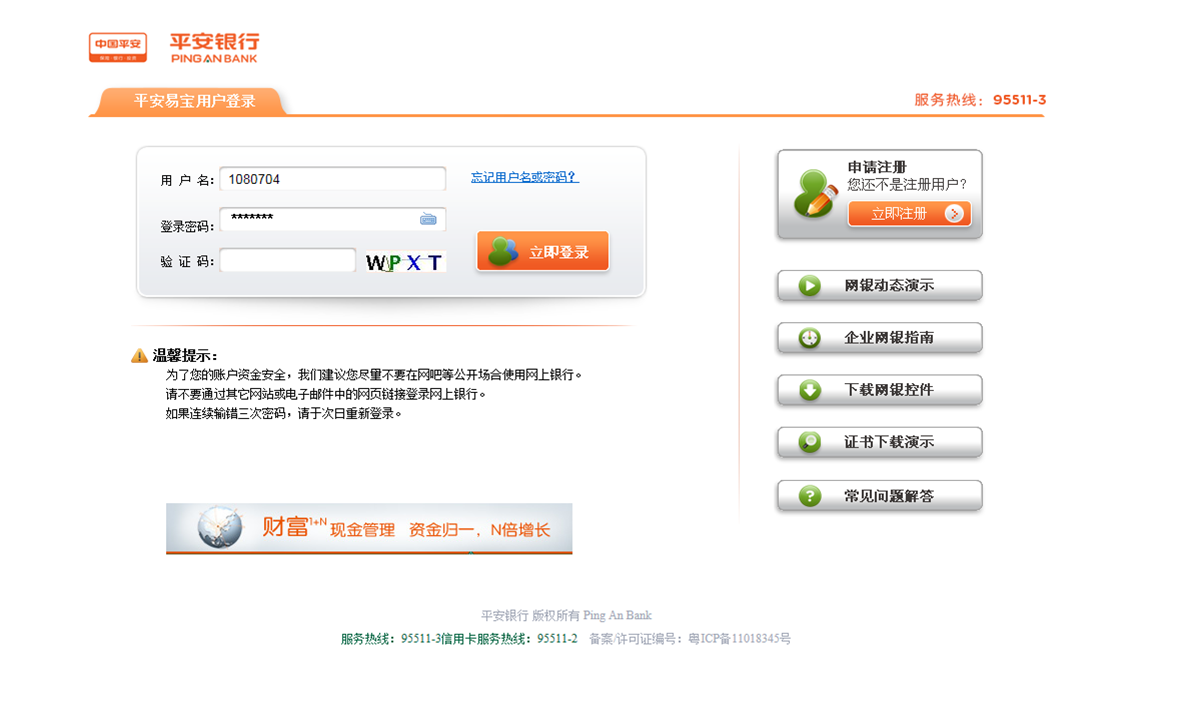
Task: Click the tip line about 账户资金安全
Action: (373, 375)
